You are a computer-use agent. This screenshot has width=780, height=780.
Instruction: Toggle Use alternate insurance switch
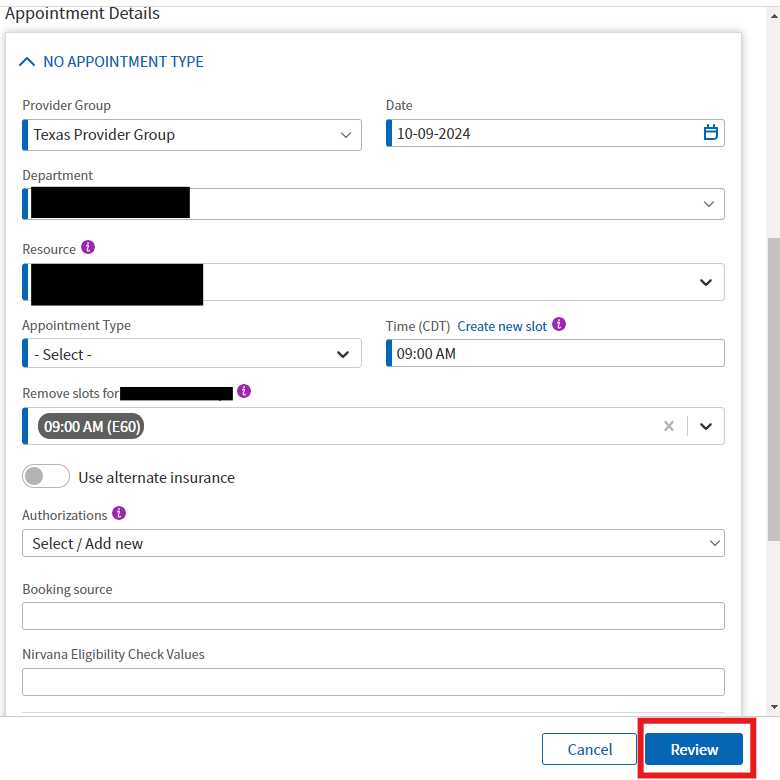tap(46, 477)
